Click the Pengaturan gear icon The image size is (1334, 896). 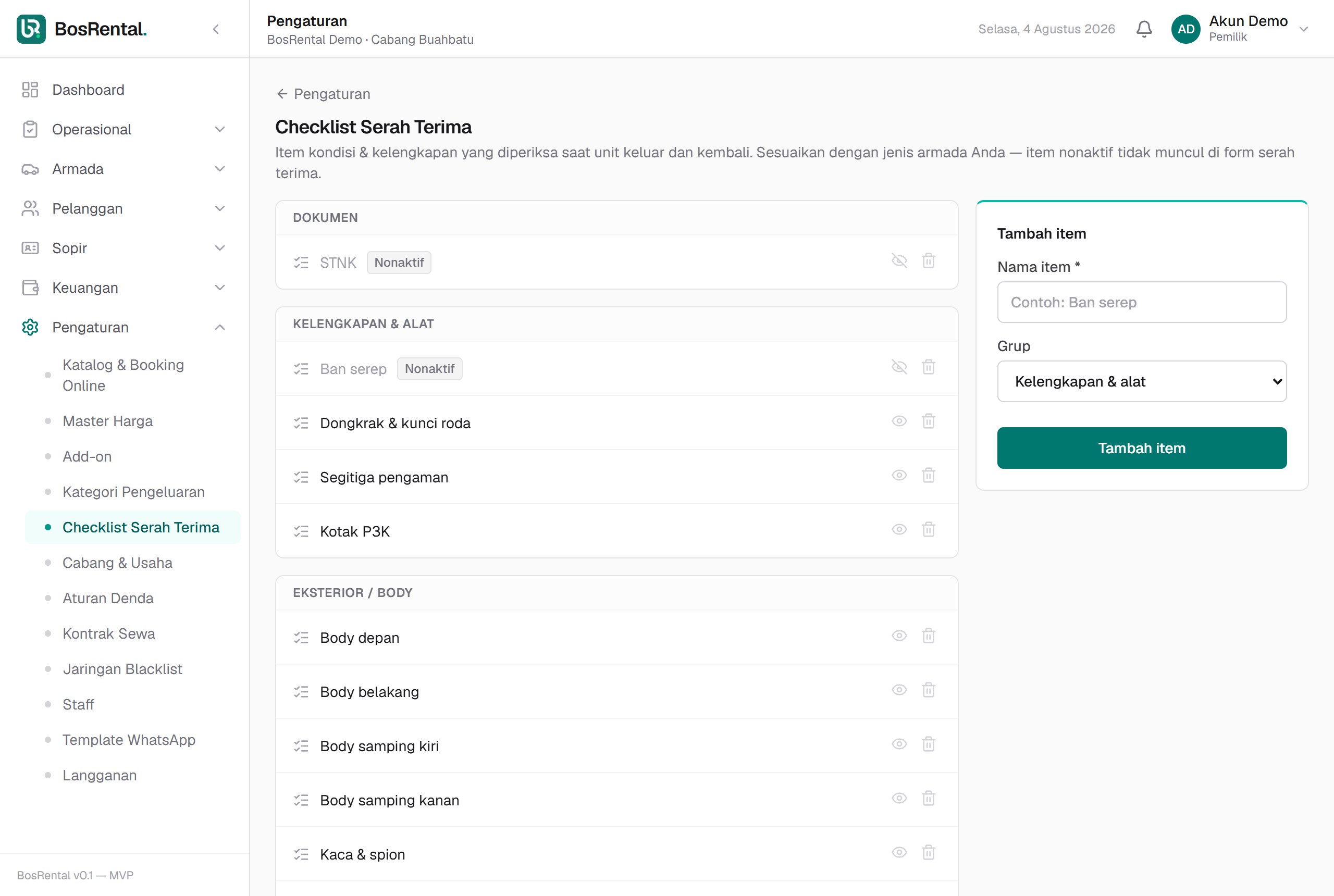[30, 328]
